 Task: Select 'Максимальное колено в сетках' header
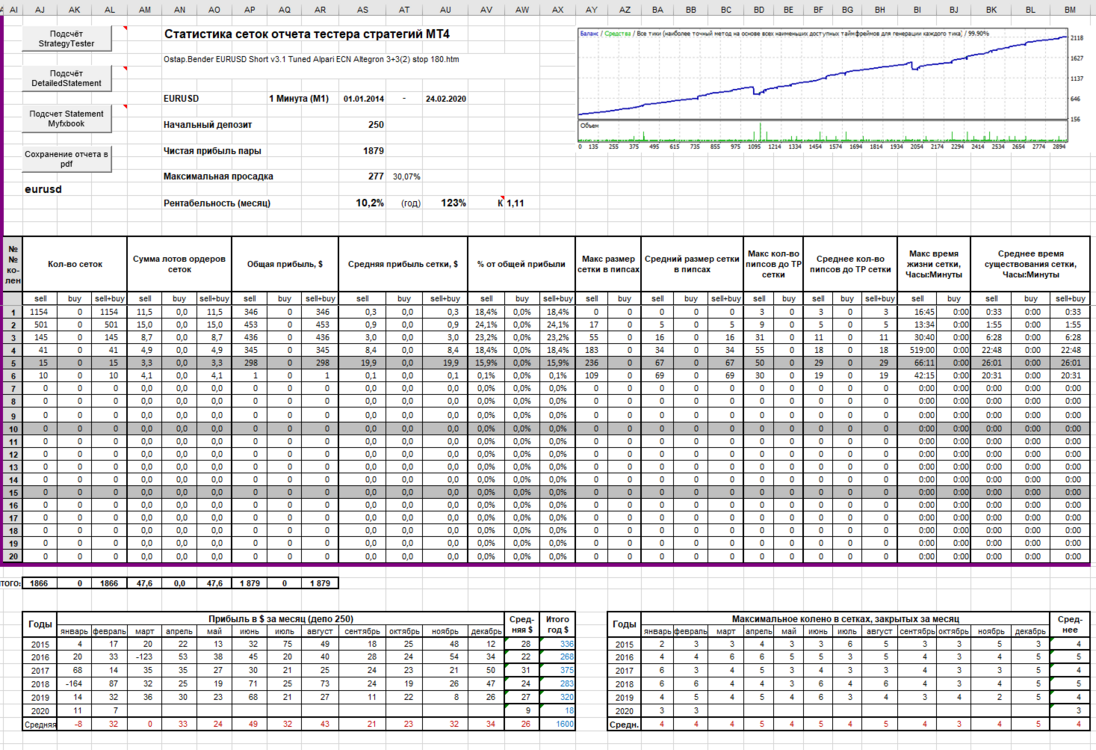coord(846,619)
